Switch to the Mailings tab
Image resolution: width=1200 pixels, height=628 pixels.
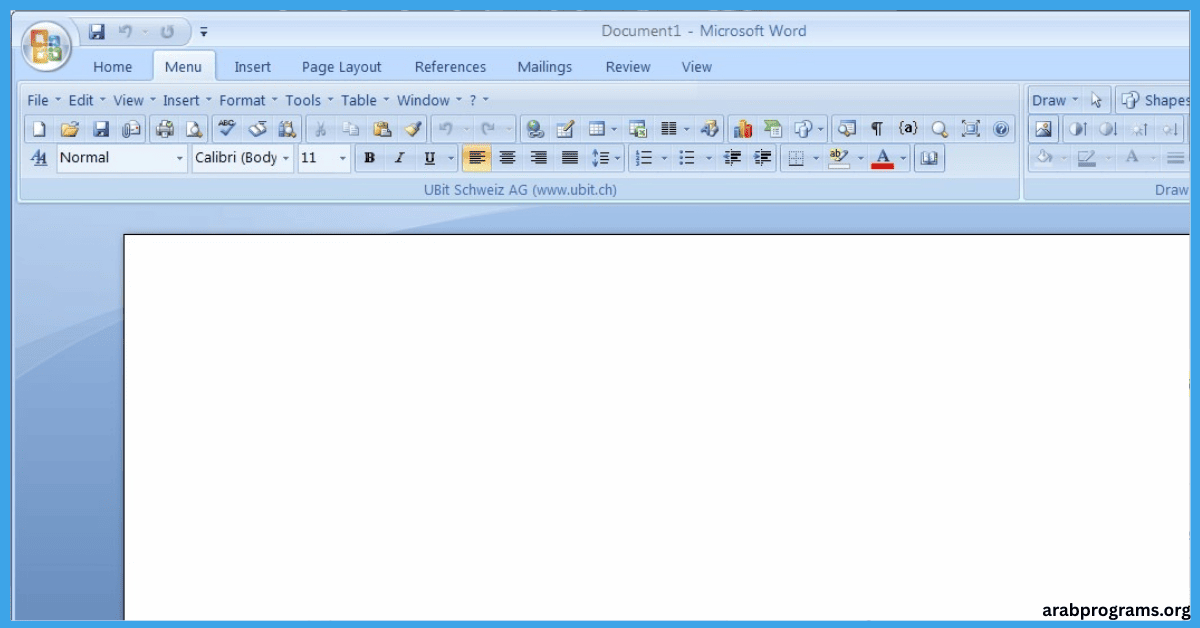545,67
